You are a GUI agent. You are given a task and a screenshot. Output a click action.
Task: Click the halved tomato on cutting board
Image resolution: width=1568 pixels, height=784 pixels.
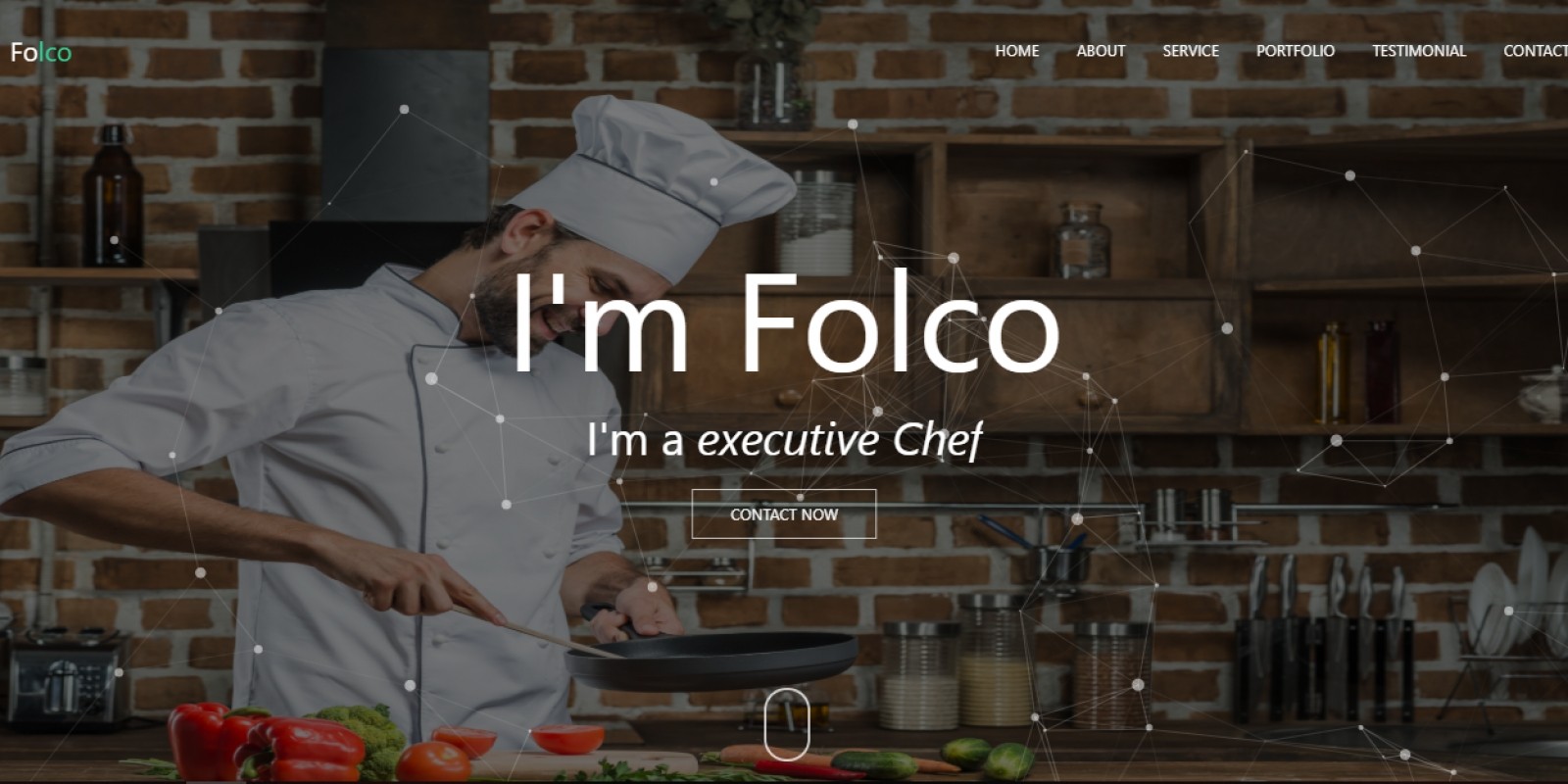click(568, 738)
